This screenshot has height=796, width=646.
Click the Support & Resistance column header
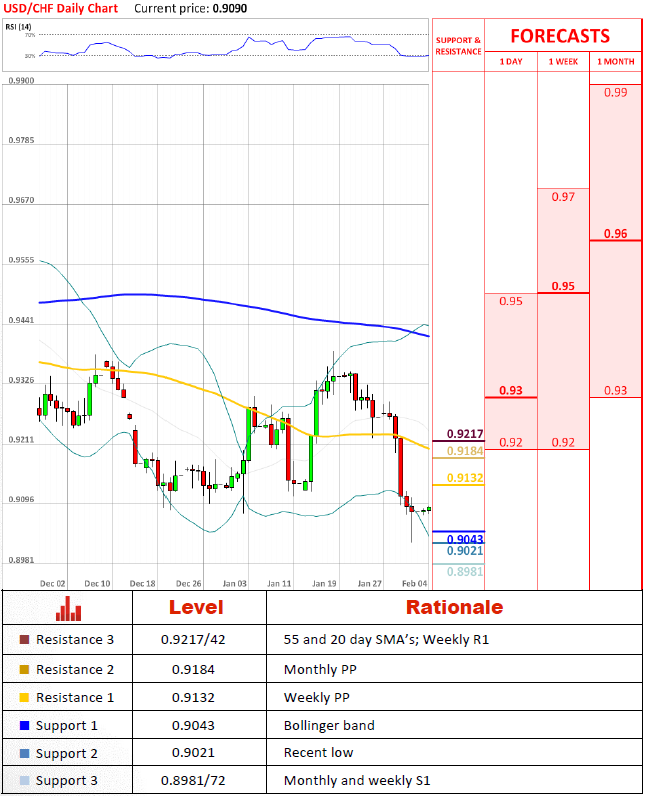[458, 46]
